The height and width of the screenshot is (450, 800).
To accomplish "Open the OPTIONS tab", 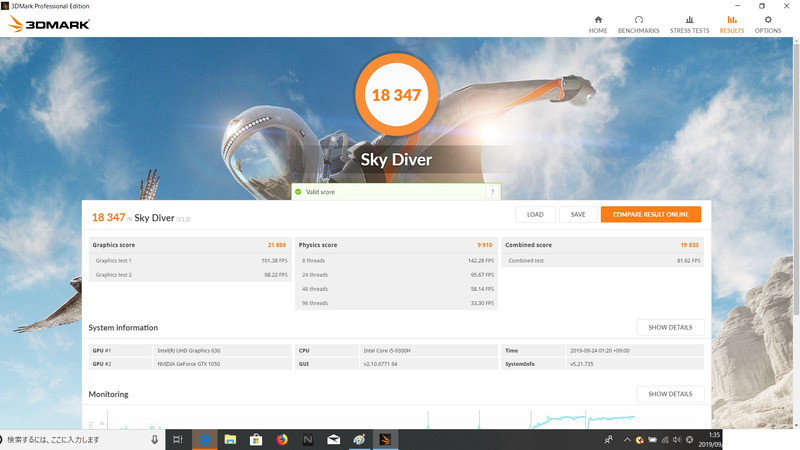I will pyautogui.click(x=768, y=24).
